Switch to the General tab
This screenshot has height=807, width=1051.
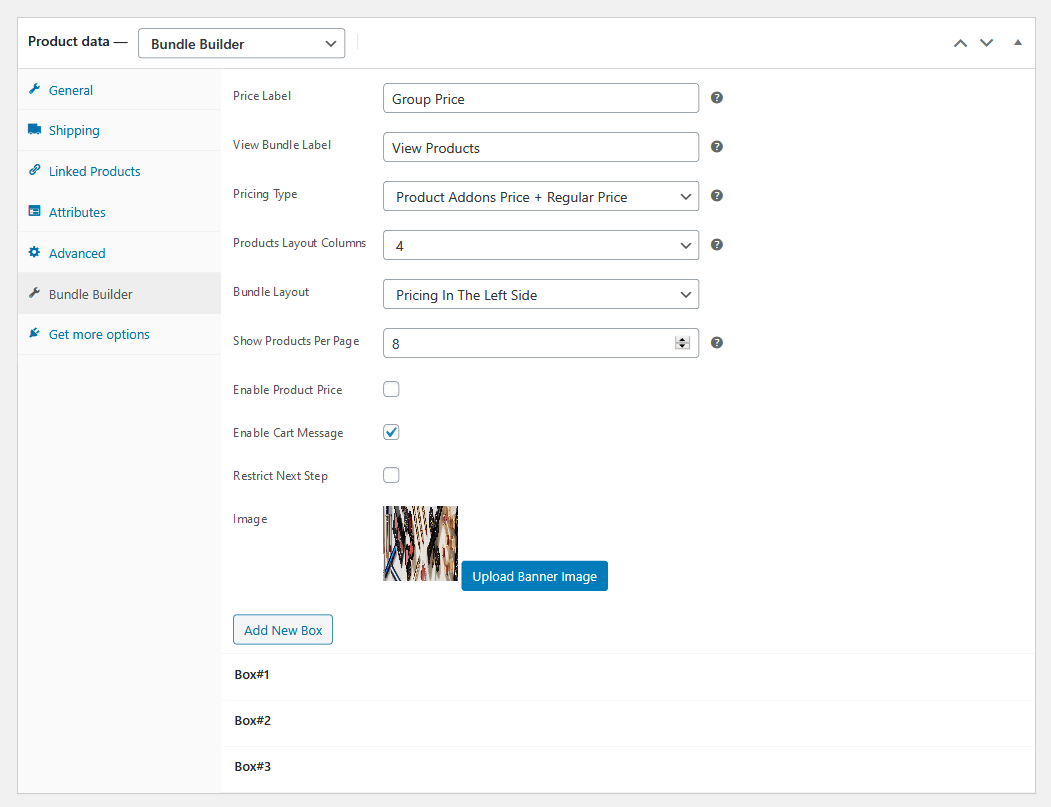[x=68, y=90]
